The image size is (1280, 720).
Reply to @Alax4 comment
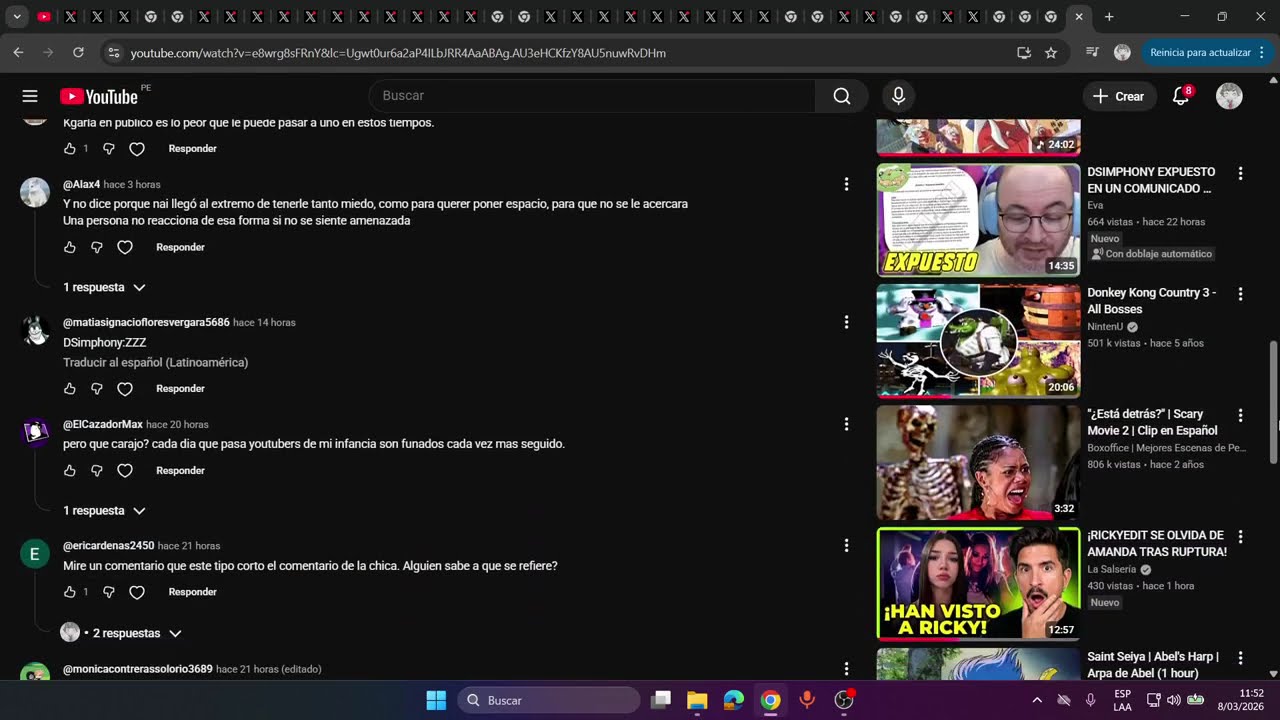(180, 247)
